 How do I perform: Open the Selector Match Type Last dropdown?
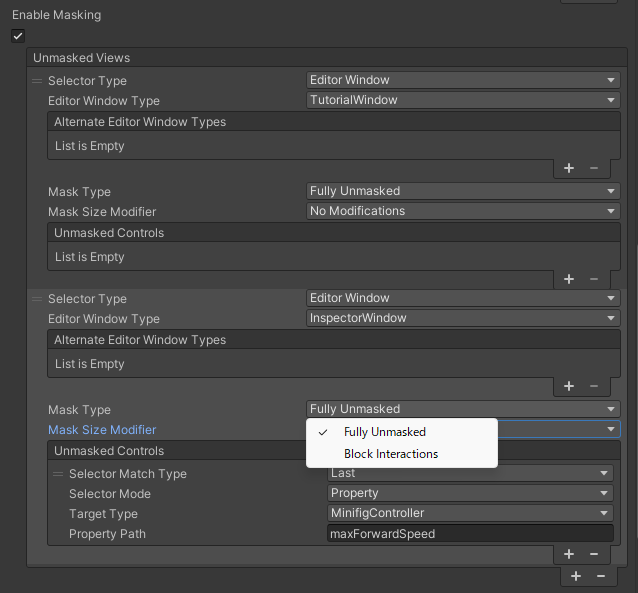tap(470, 473)
